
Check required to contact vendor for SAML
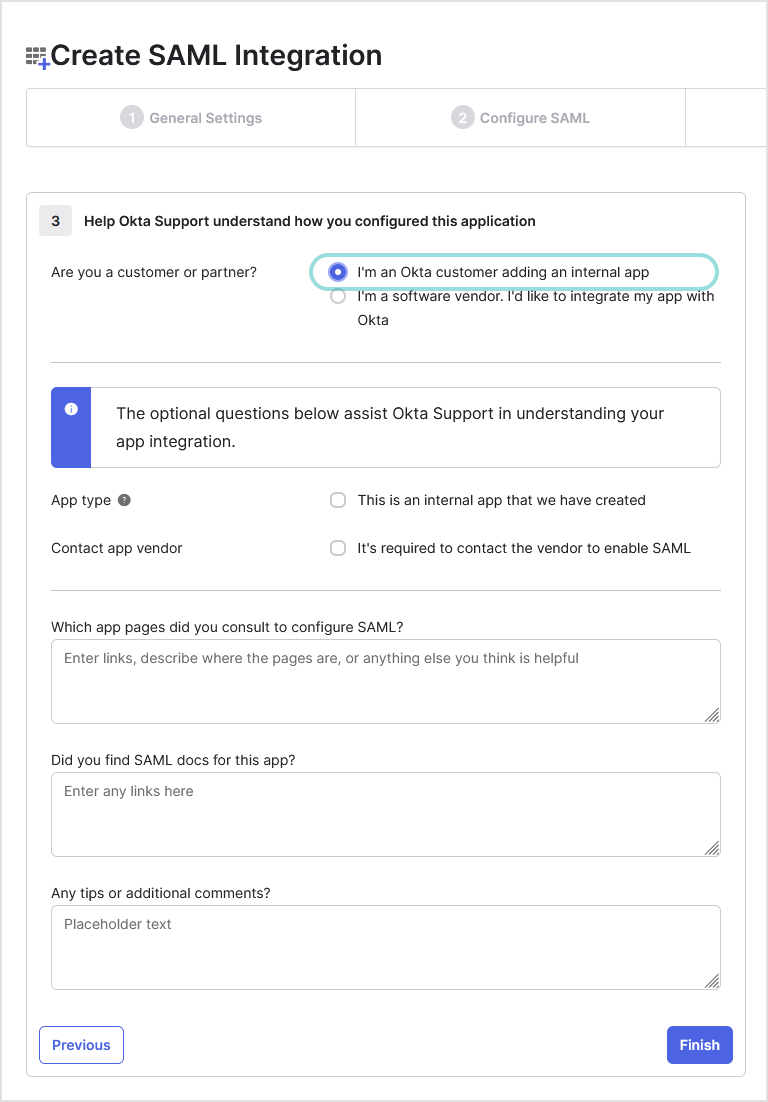point(337,548)
